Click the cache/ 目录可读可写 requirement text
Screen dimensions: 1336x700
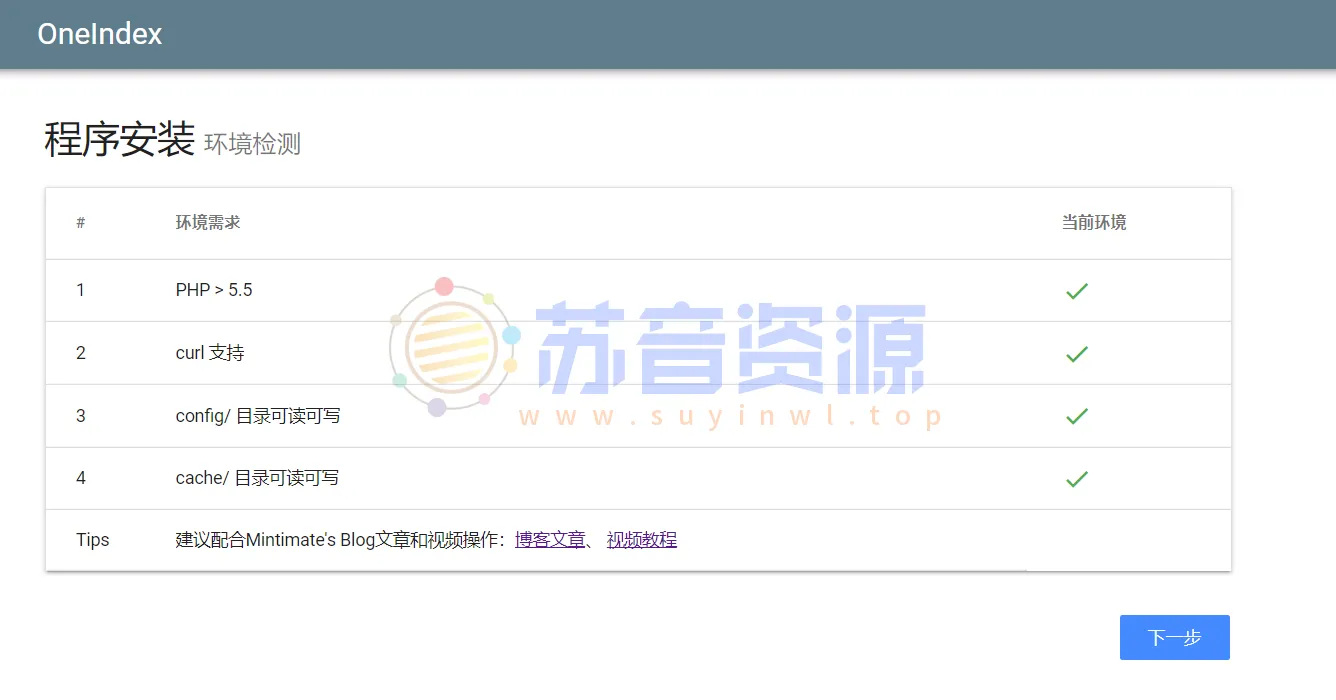click(x=256, y=478)
